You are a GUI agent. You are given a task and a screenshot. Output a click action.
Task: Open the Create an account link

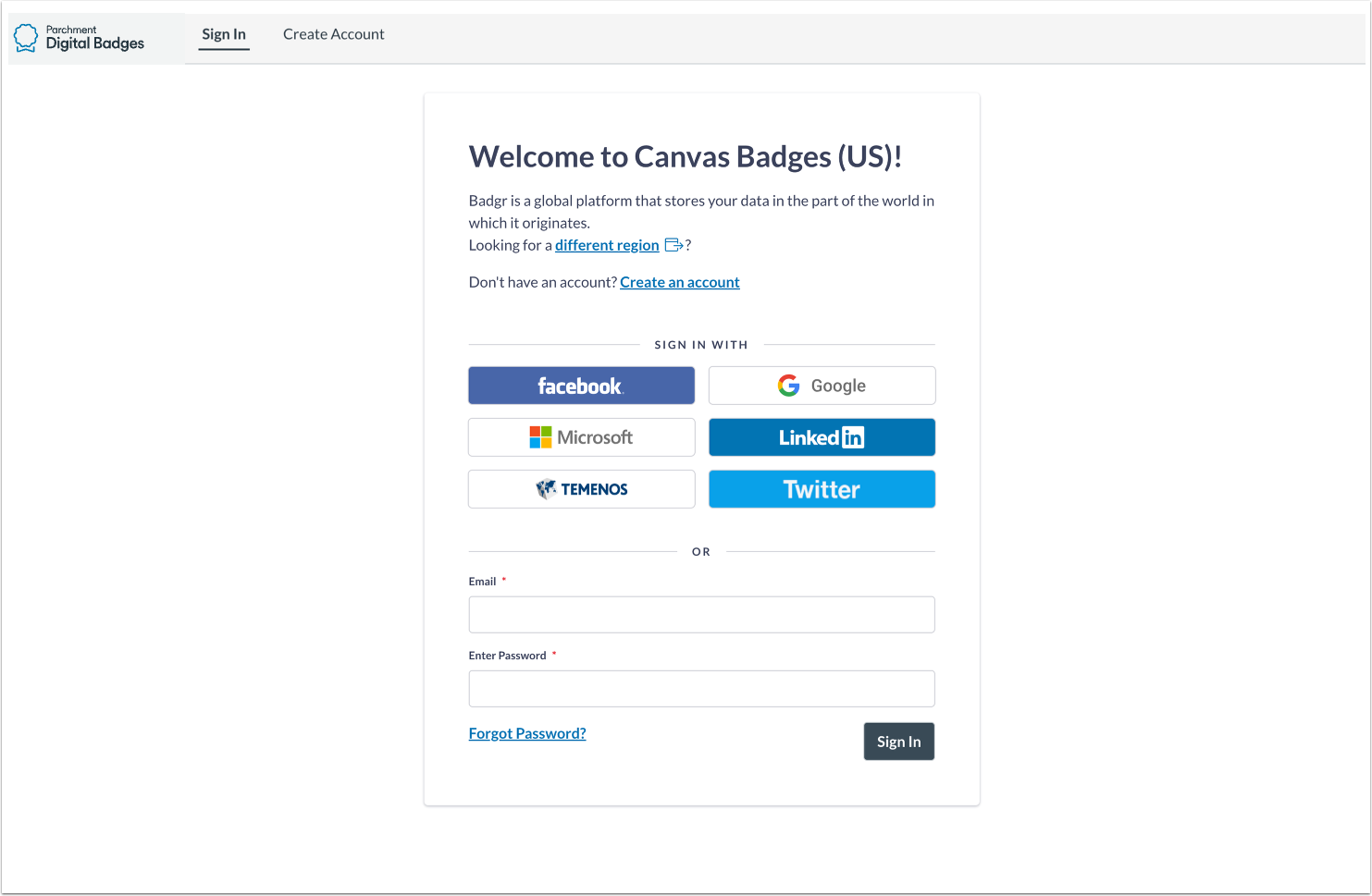point(679,281)
